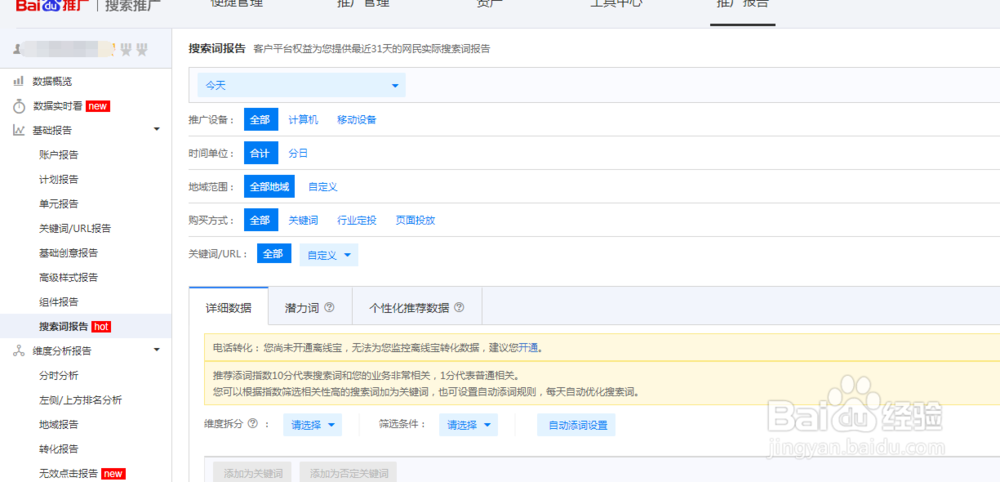The width and height of the screenshot is (1000, 482).
Task: Open 关键词/URL报告 in sidebar
Action: (75, 228)
